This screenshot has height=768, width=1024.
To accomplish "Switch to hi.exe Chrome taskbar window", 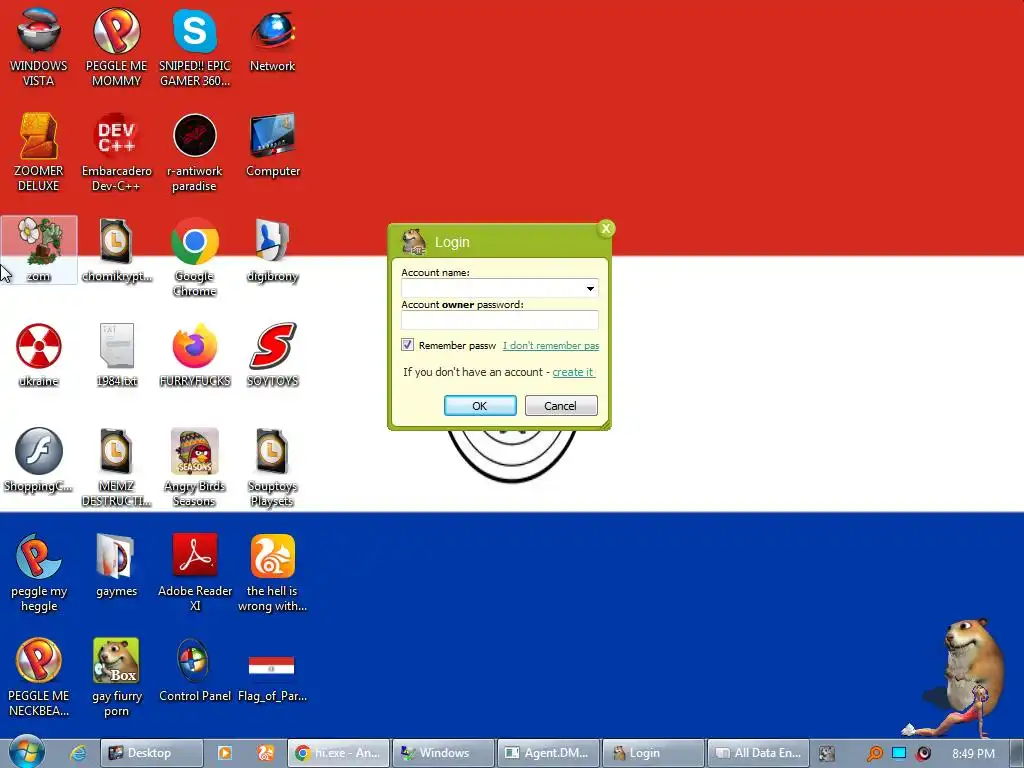I will tap(338, 753).
